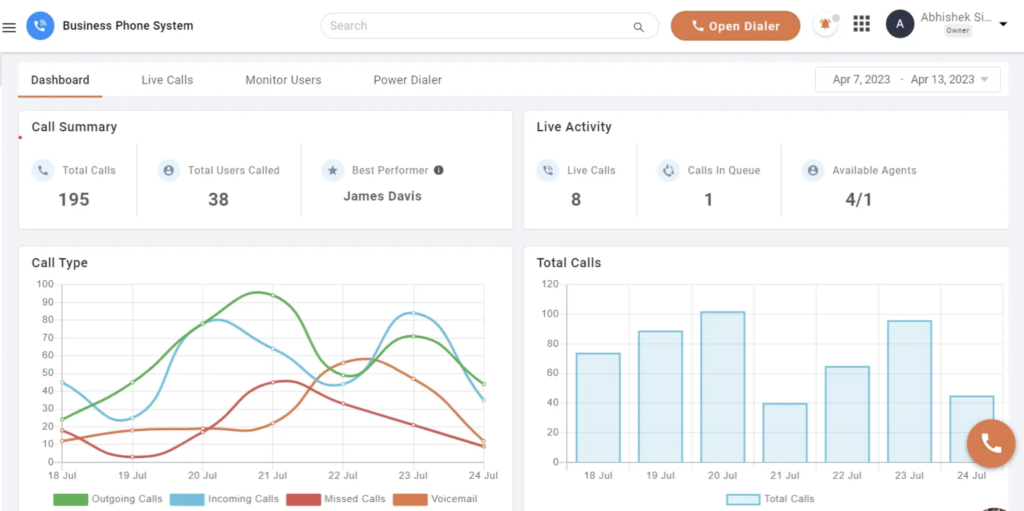Viewport: 1024px width, 511px height.
Task: Click the Live Calls phone icon
Action: click(548, 171)
